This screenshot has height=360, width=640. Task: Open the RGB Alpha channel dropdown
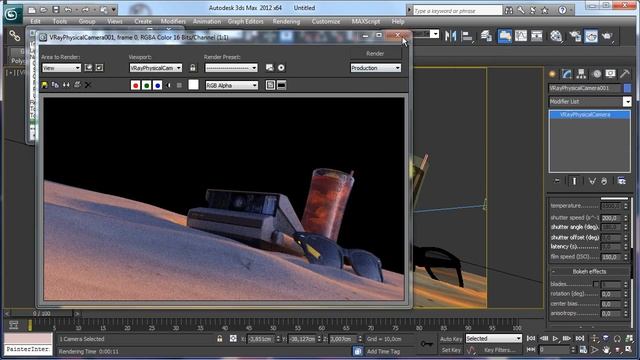[x=231, y=85]
